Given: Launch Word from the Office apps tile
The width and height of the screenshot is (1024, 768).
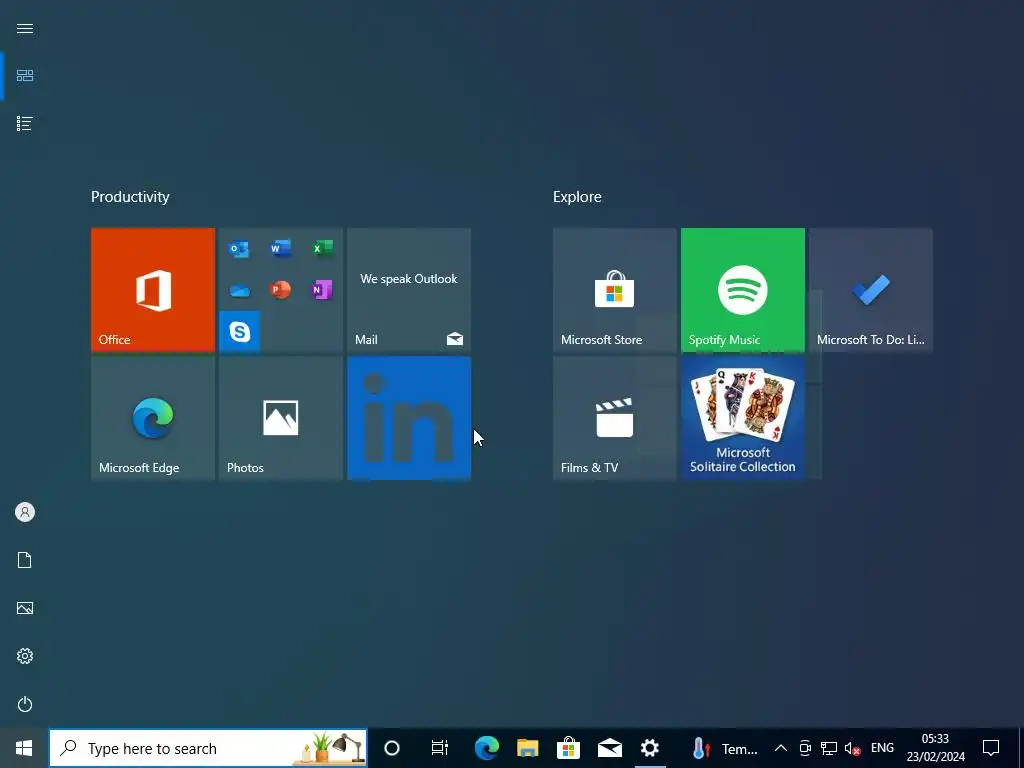Looking at the screenshot, I should pyautogui.click(x=281, y=249).
